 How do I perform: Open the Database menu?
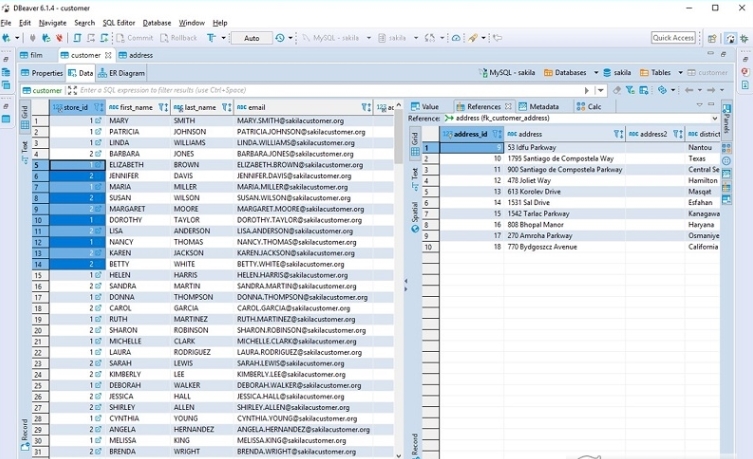(157, 23)
